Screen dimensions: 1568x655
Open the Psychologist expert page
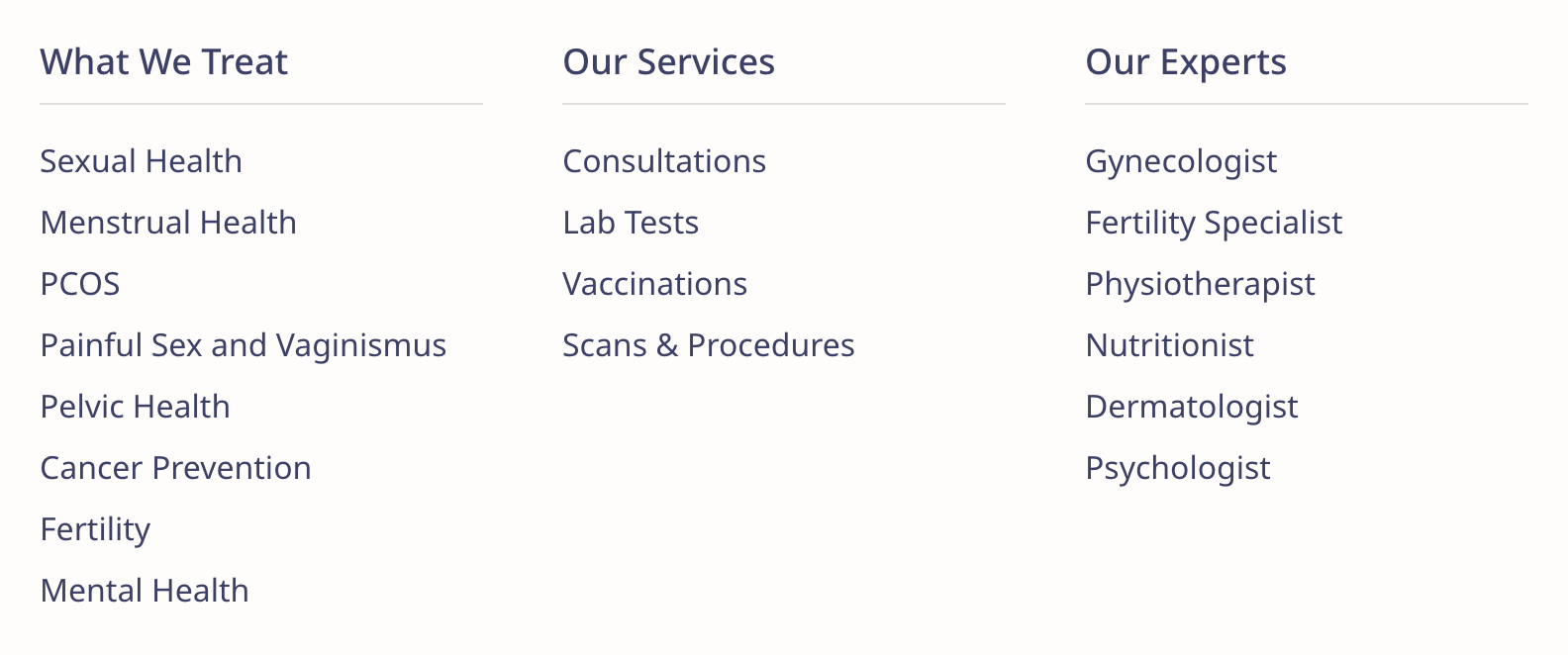pyautogui.click(x=1178, y=468)
